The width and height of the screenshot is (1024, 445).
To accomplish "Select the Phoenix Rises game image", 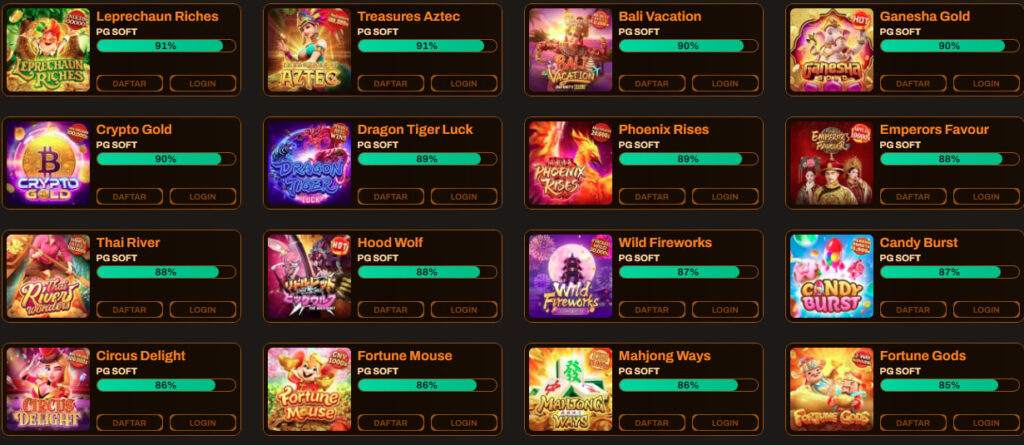I will 571,163.
